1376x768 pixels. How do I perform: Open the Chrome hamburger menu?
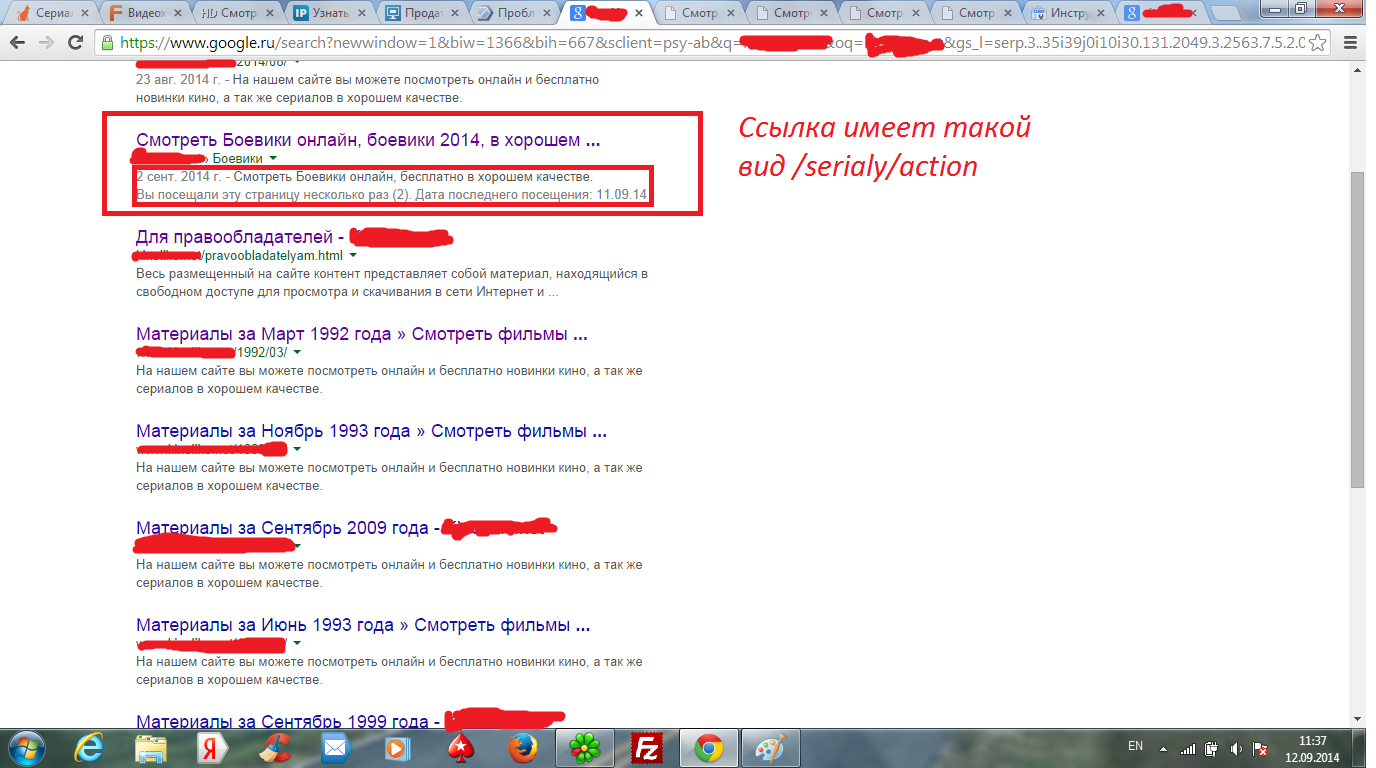1351,44
